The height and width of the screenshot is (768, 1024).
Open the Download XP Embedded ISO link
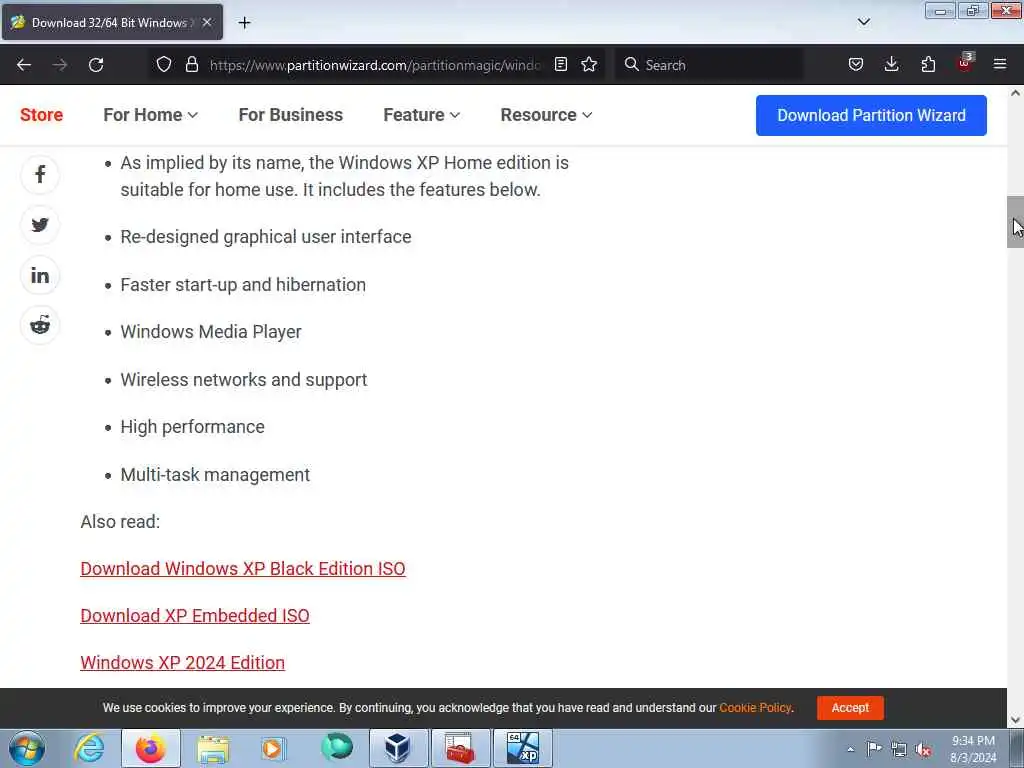195,616
